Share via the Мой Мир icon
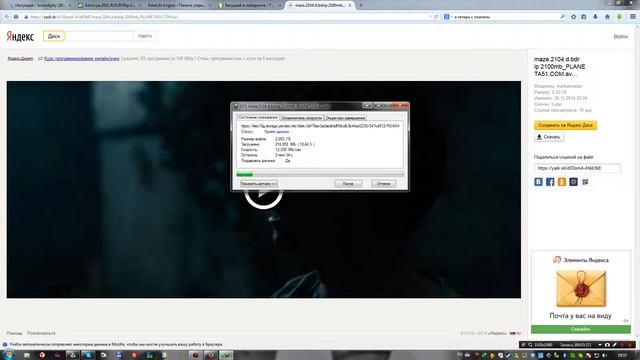 click(x=573, y=182)
